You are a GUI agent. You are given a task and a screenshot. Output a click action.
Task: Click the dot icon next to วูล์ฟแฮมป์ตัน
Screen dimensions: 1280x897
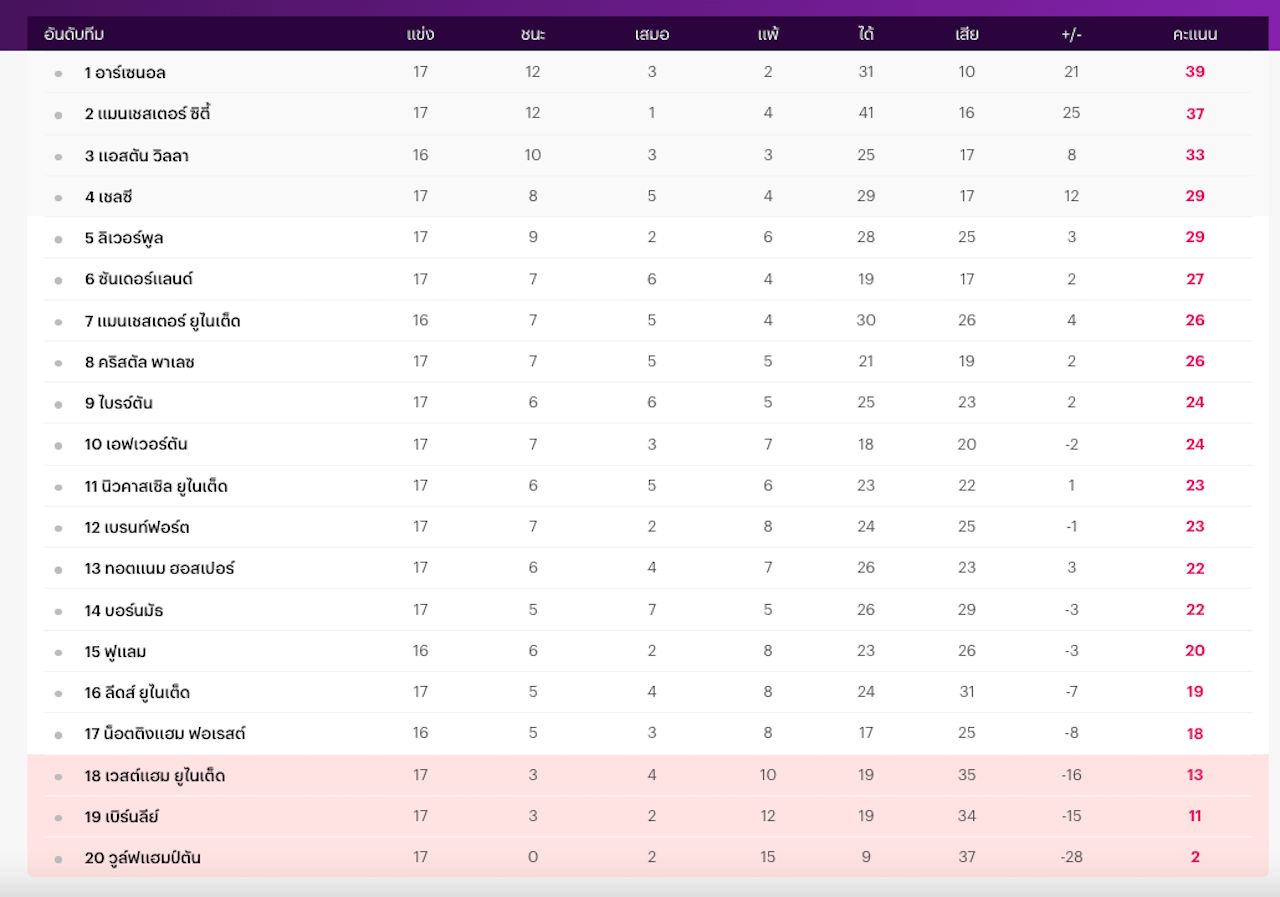58,859
